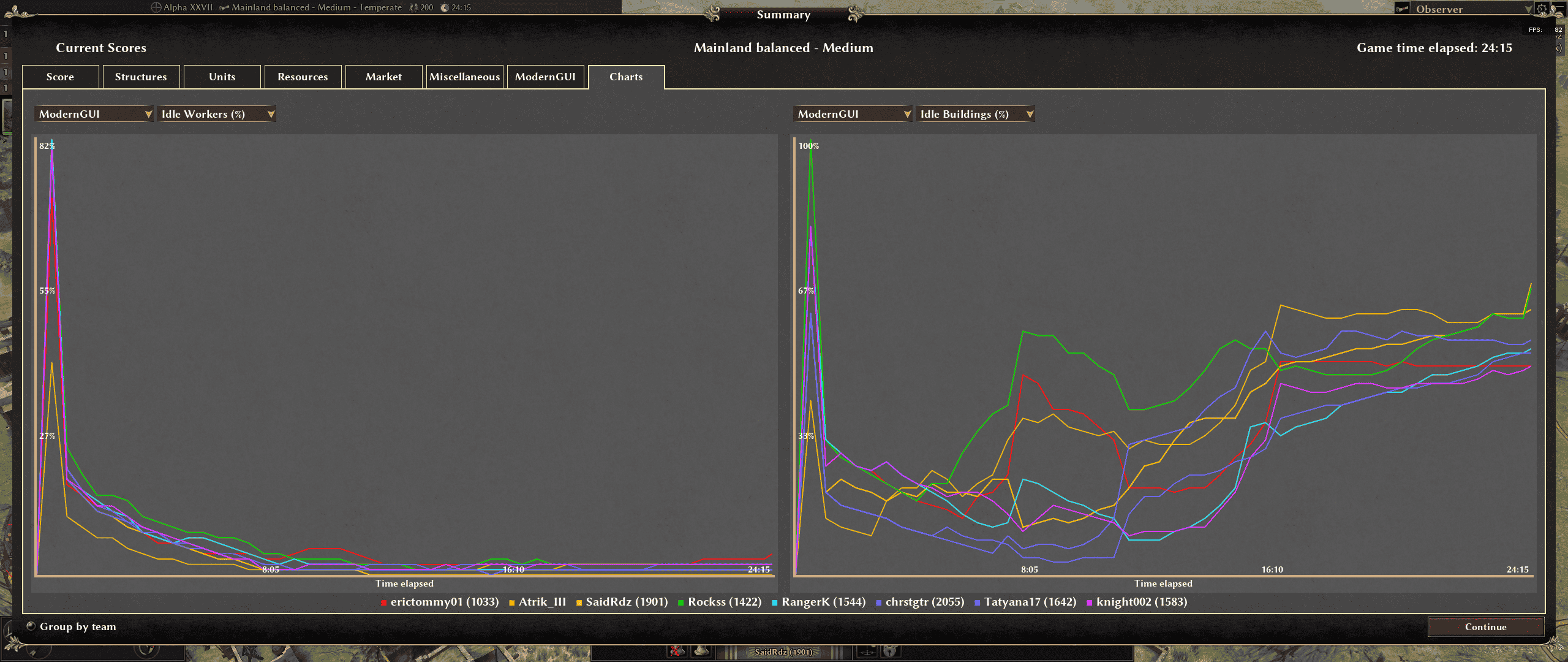The image size is (1568, 662).
Task: Open the Score tab
Action: (x=61, y=77)
